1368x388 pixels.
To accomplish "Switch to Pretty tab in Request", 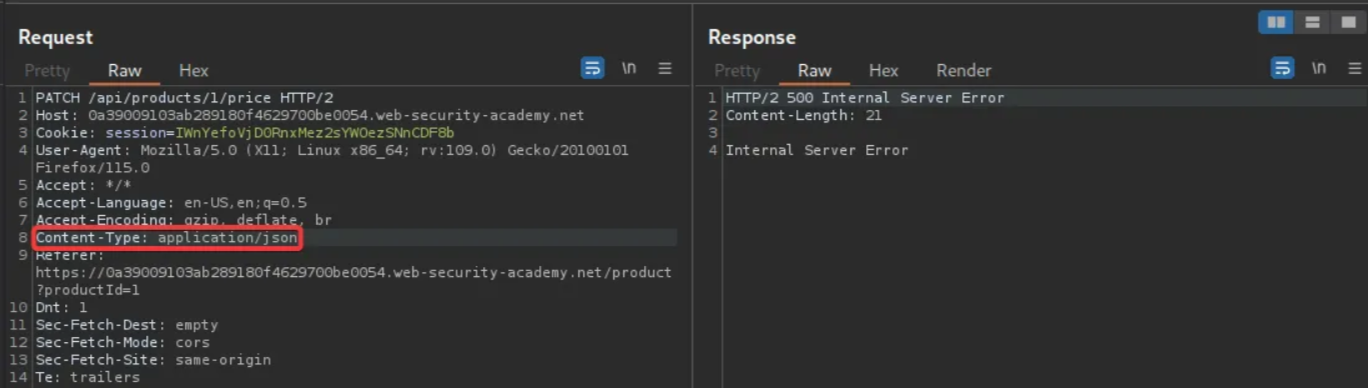I will tap(47, 70).
